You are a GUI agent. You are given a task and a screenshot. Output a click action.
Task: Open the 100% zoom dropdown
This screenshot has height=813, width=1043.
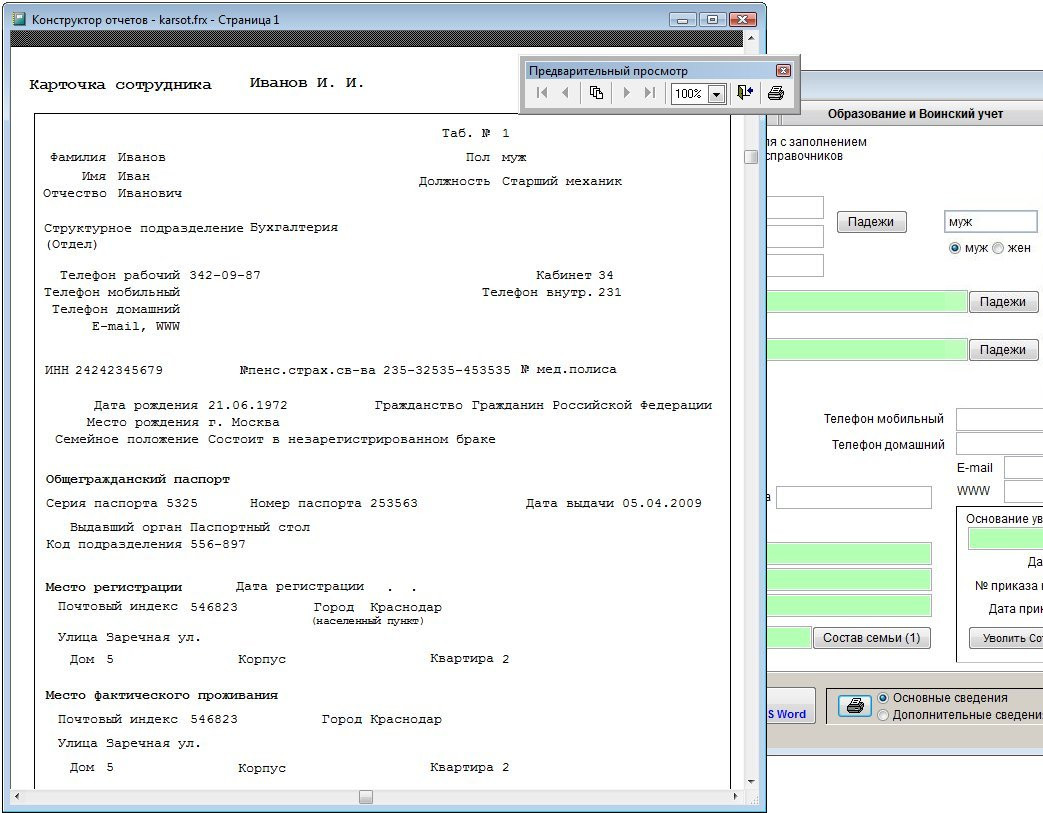click(716, 94)
